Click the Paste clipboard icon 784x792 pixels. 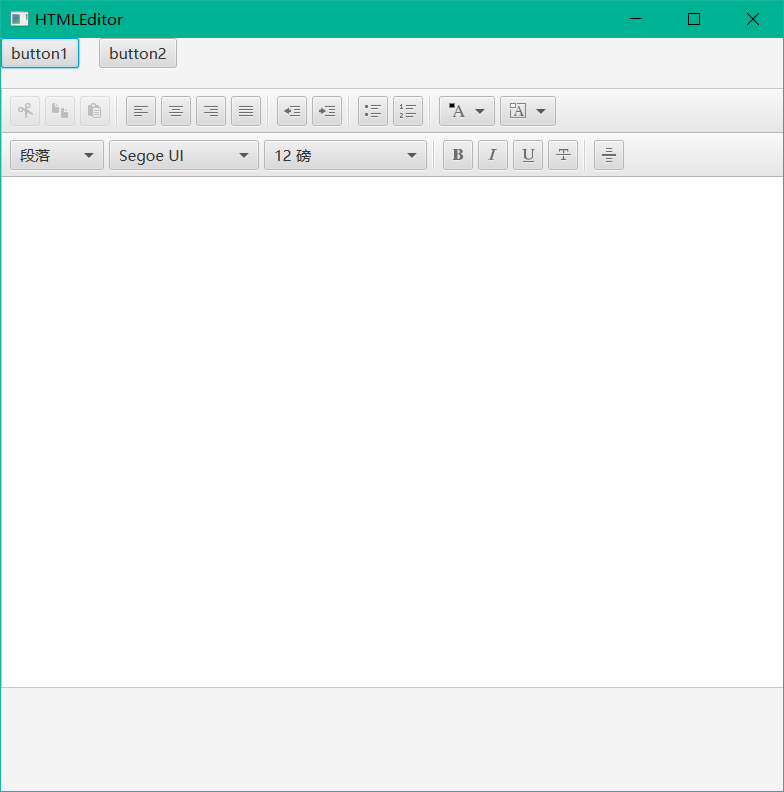pos(95,111)
